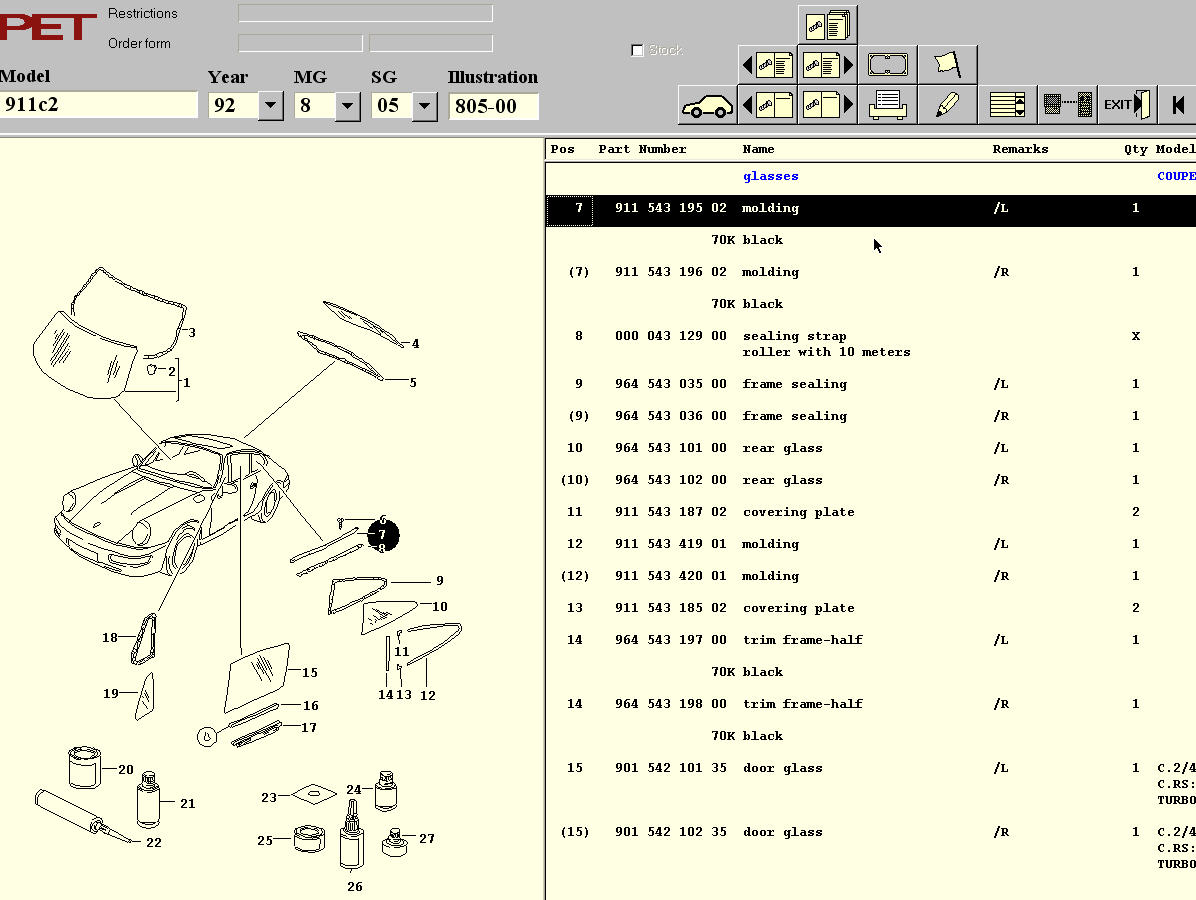The image size is (1196, 900).
Task: Click the ornate frame icon button
Action: (888, 65)
